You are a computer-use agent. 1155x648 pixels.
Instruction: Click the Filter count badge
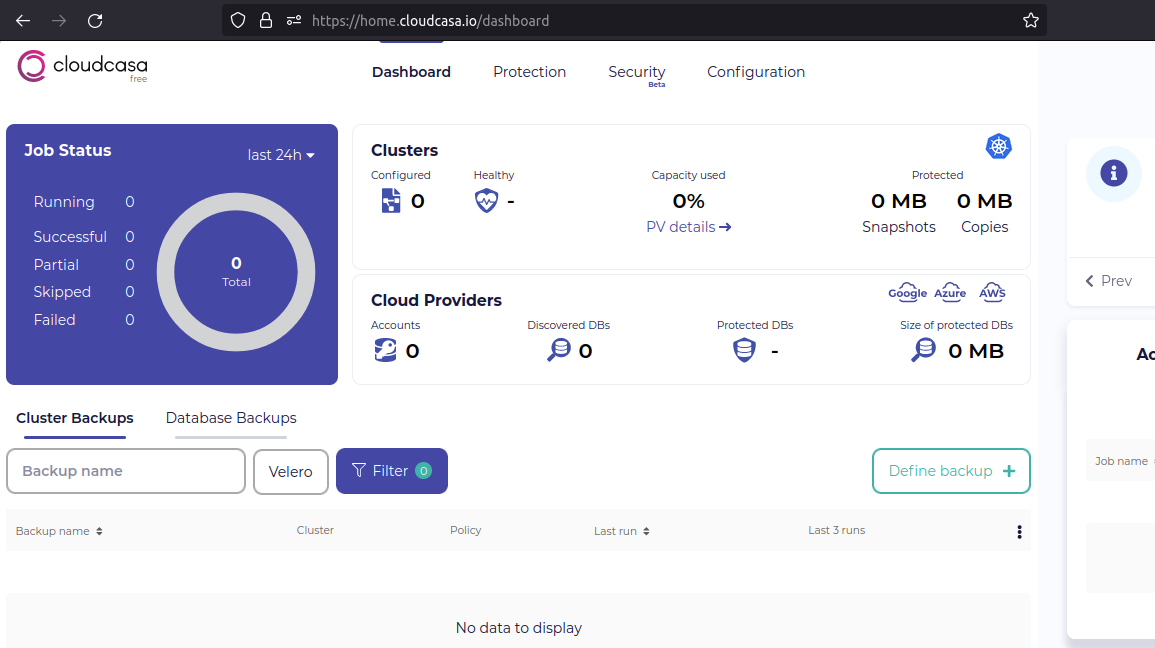point(424,471)
